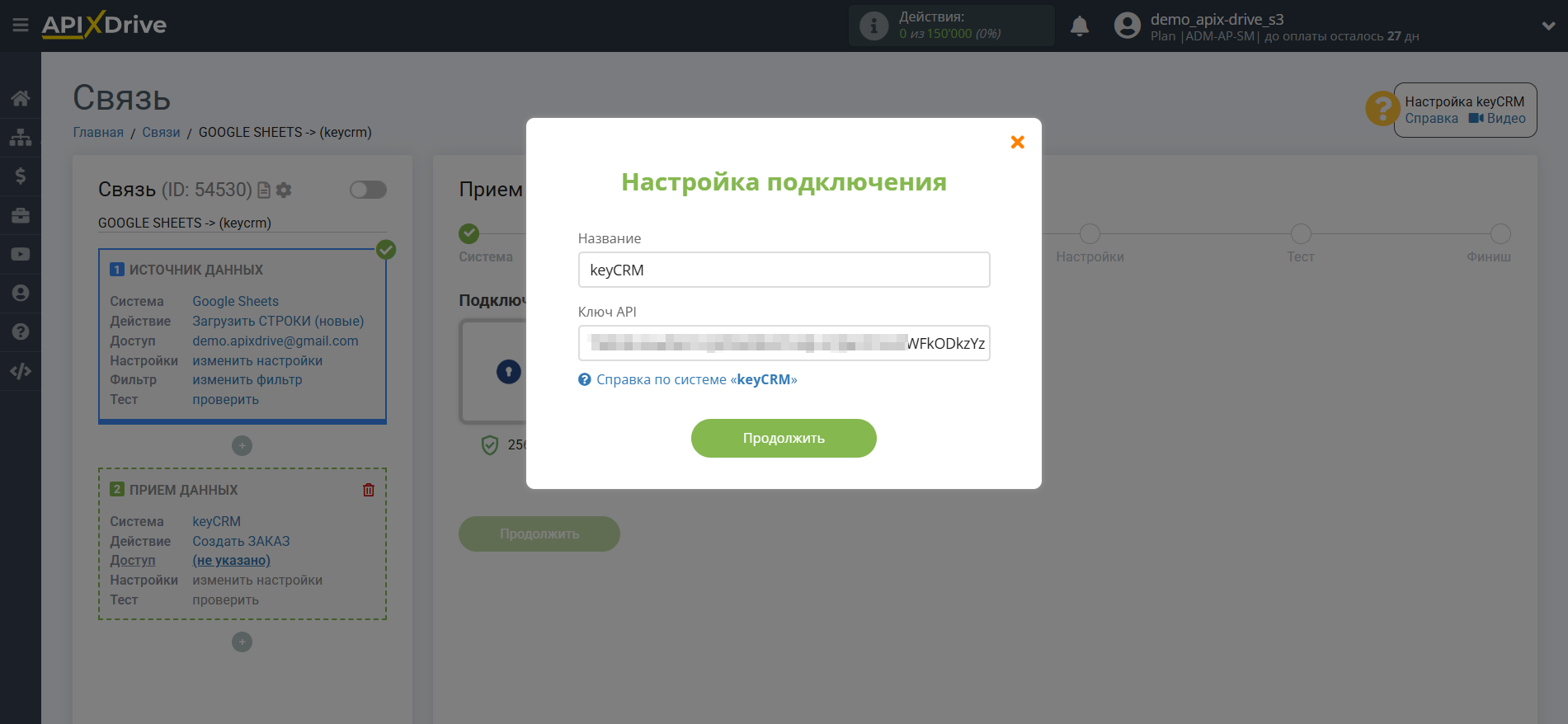This screenshot has width=1568, height=724.
Task: Open Видео link in keyCRM help
Action: click(x=1497, y=118)
